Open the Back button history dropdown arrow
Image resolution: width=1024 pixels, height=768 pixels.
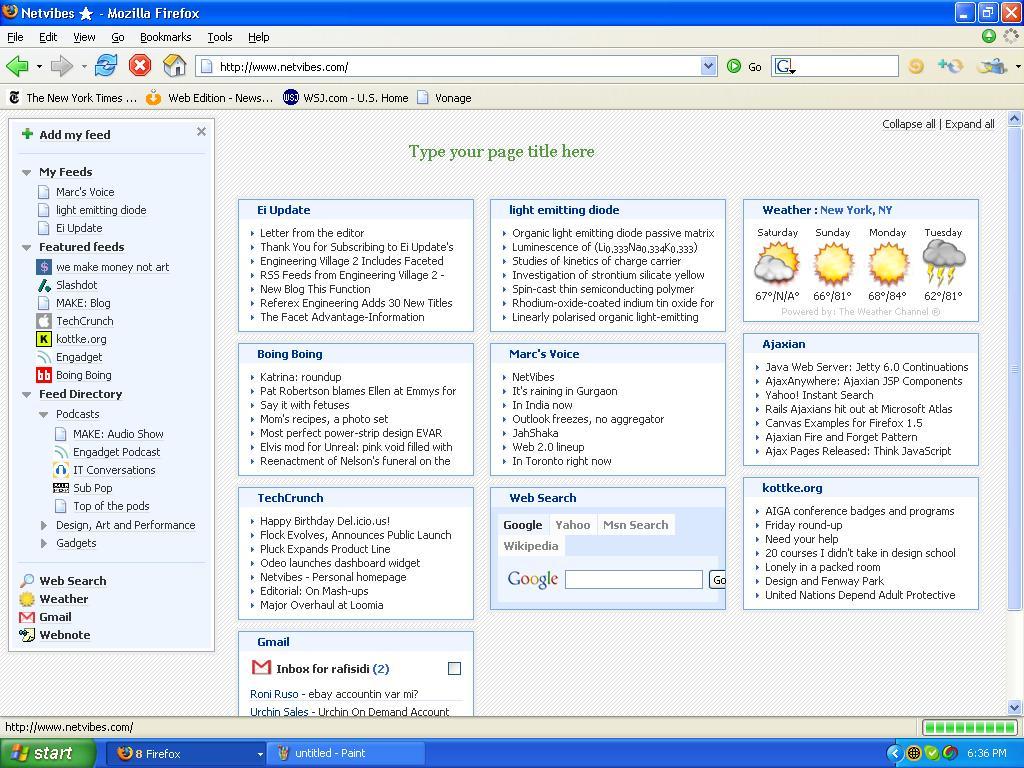click(x=39, y=66)
